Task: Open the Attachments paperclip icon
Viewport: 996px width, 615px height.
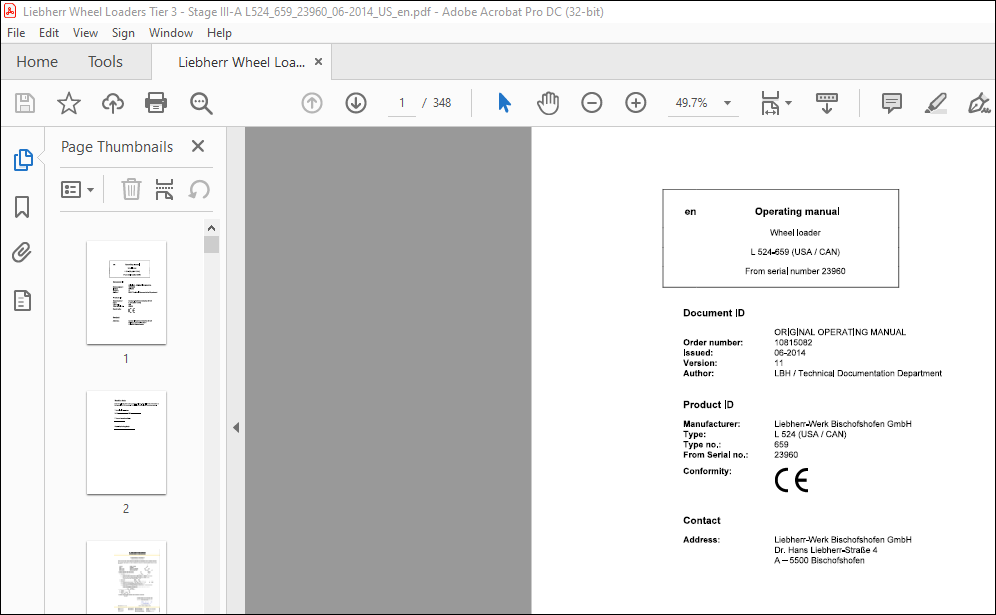Action: click(x=22, y=253)
